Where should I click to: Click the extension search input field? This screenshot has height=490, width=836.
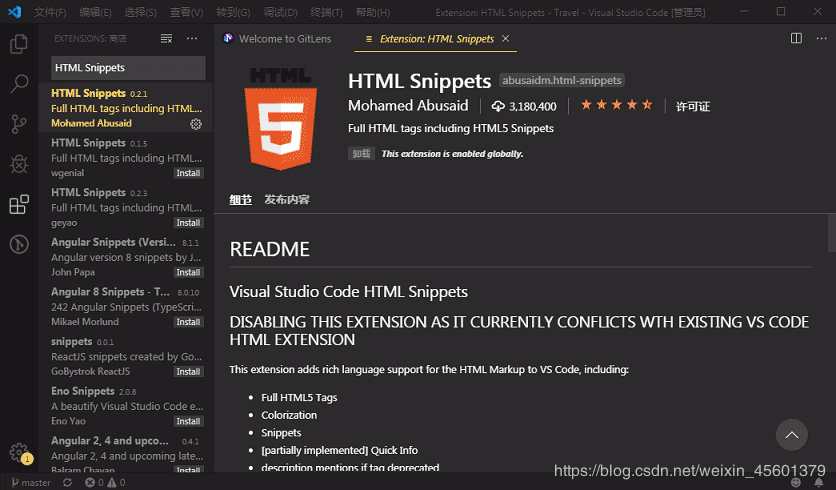(128, 68)
